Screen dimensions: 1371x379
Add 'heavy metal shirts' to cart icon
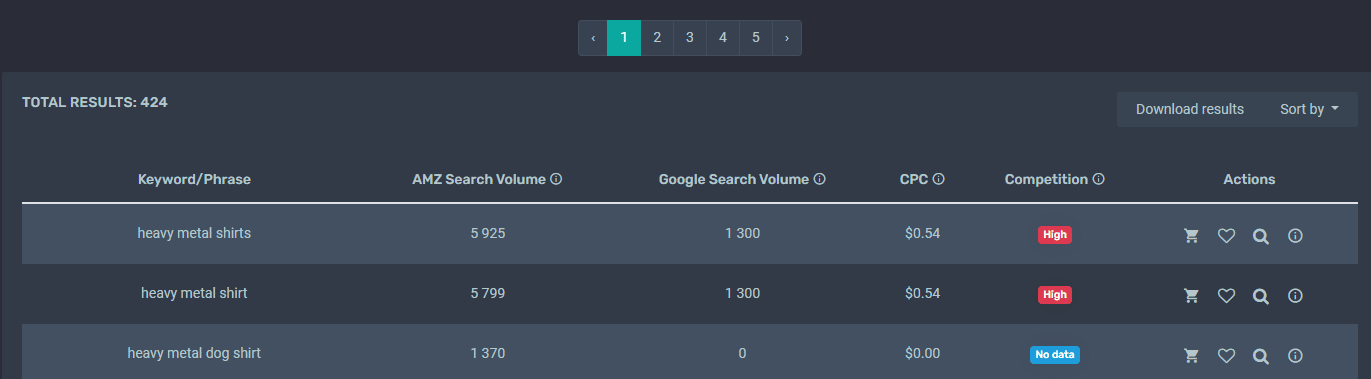[1191, 236]
